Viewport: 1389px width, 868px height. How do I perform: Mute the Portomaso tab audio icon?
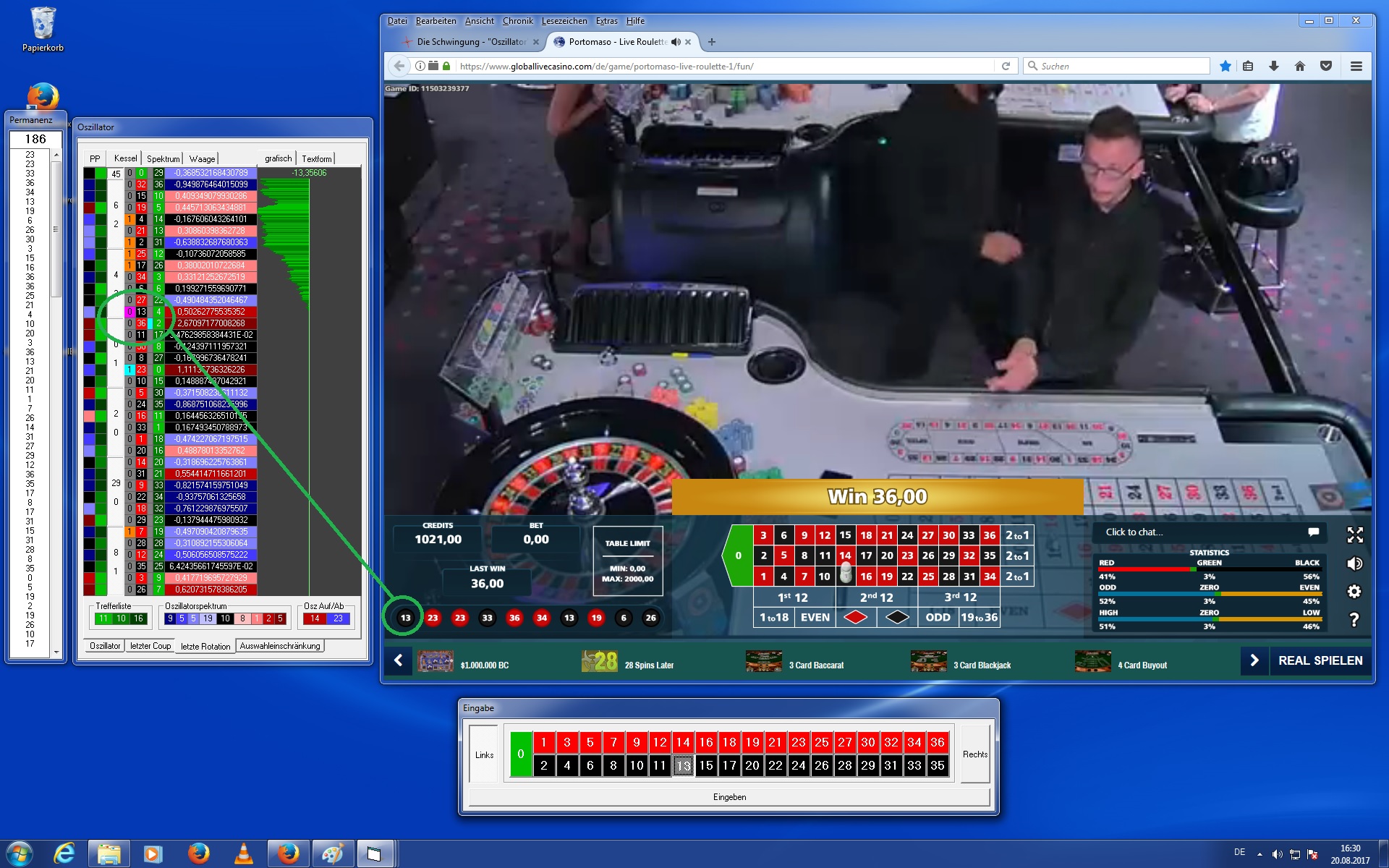(676, 42)
